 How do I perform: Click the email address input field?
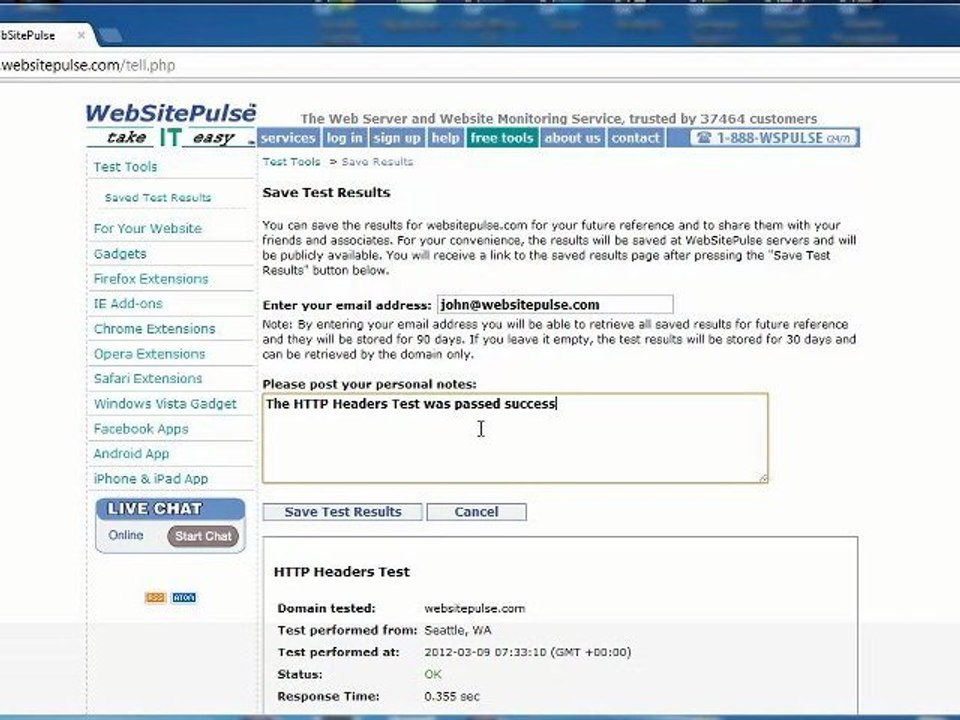[555, 304]
